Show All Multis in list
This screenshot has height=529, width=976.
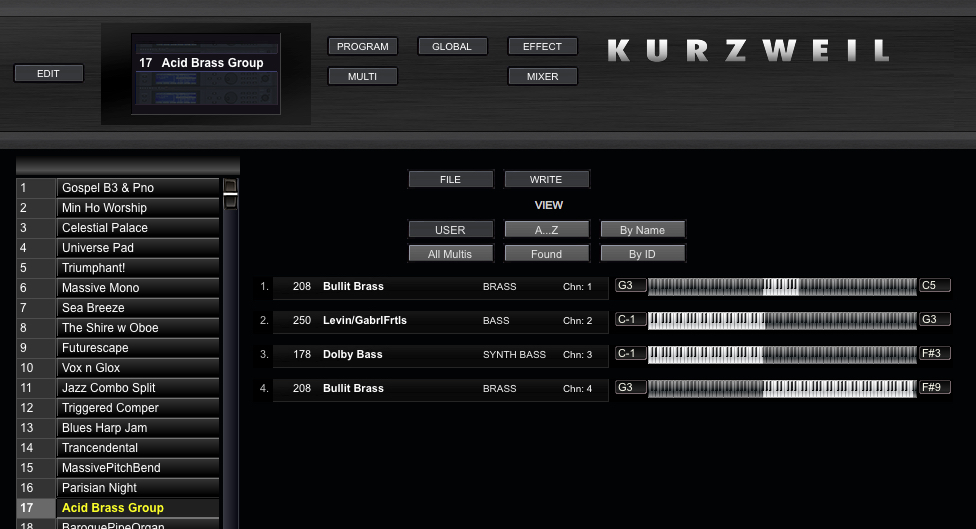451,254
